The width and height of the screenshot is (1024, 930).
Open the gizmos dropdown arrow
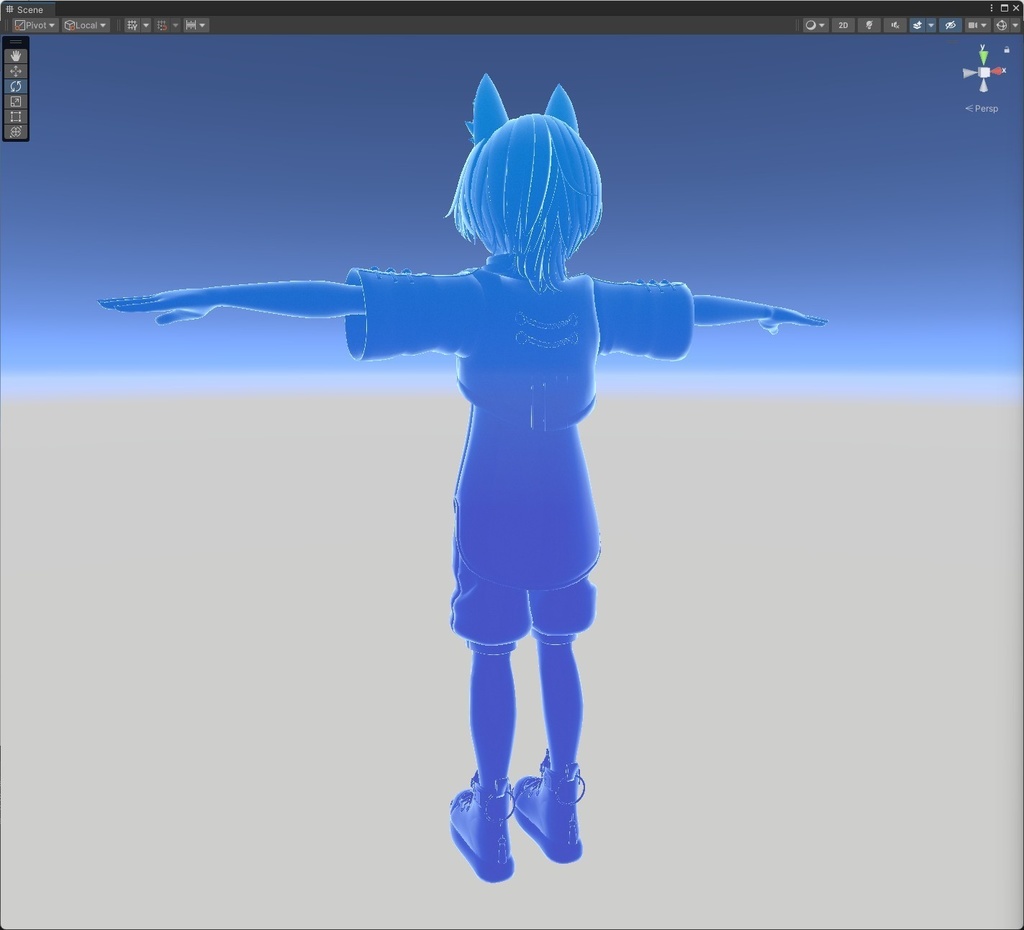coord(1016,24)
